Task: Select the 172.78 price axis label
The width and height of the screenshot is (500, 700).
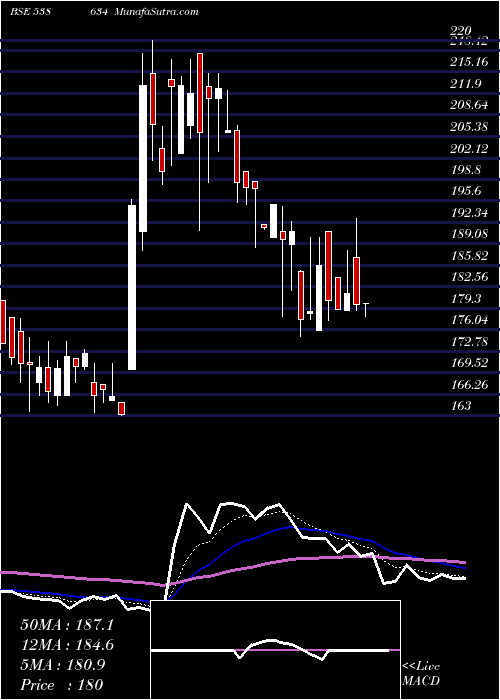Action: pos(469,342)
